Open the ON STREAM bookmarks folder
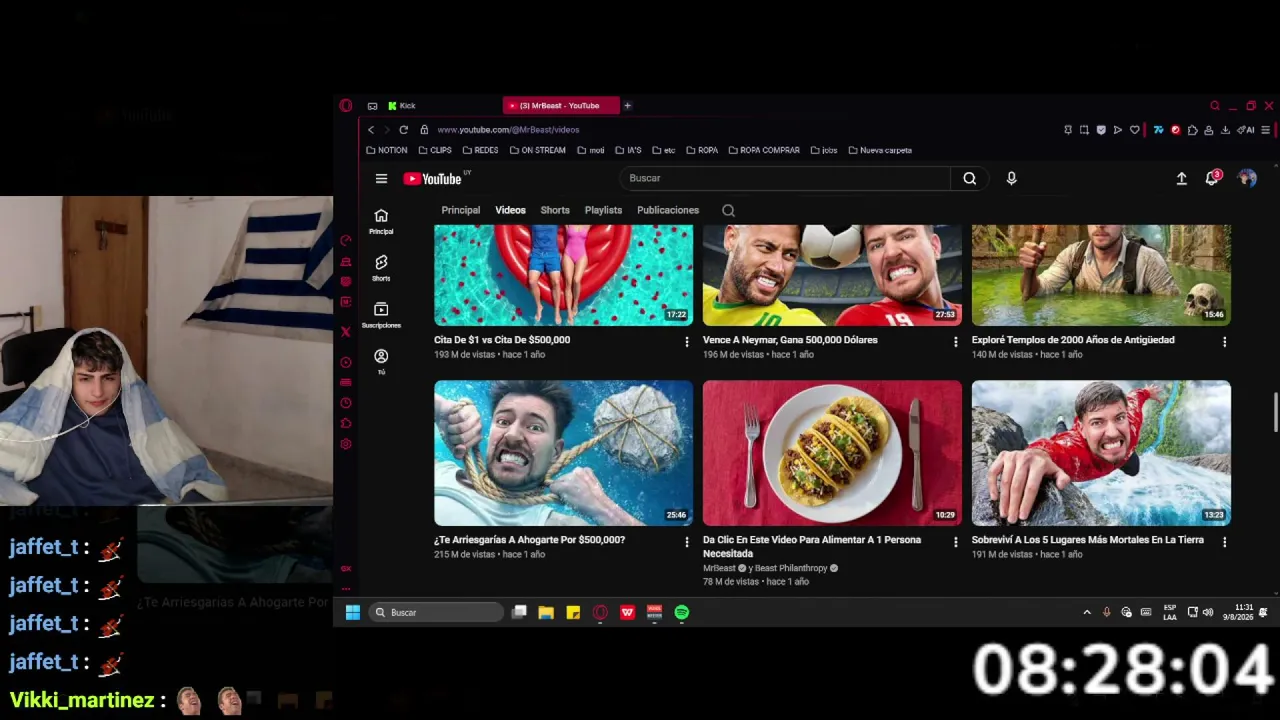1280x720 pixels. (x=538, y=151)
